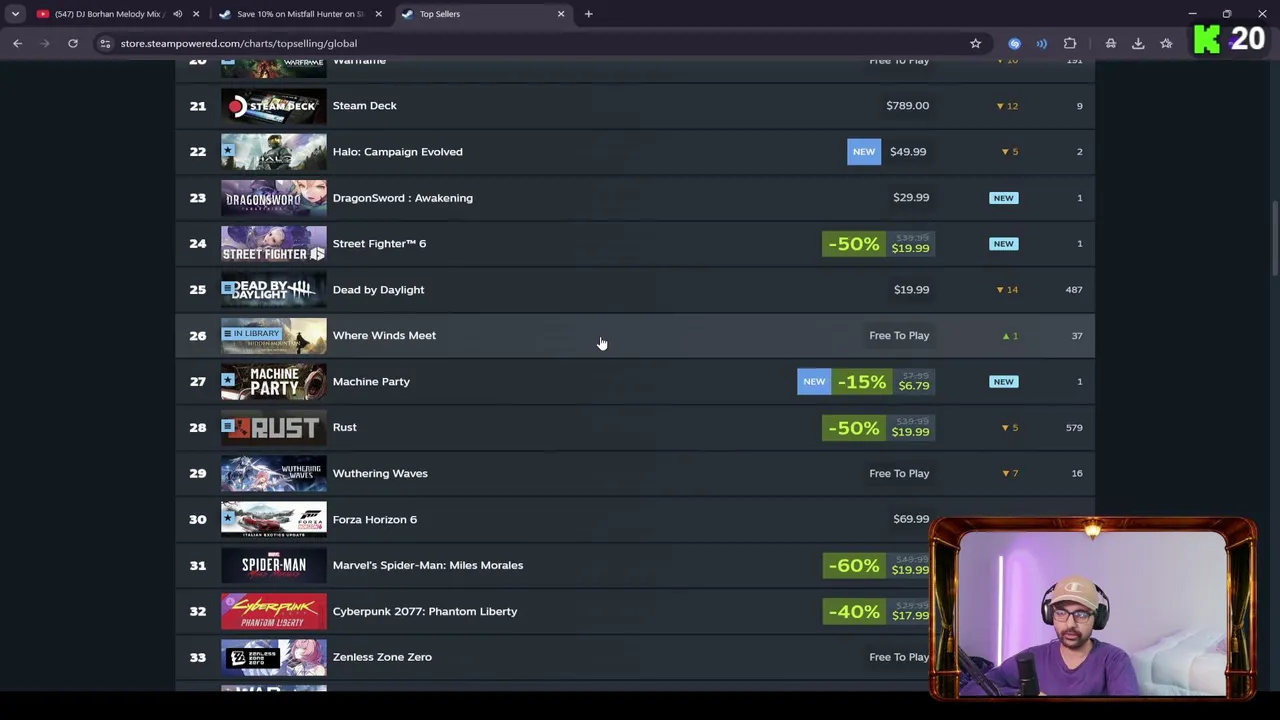This screenshot has height=720, width=1280.
Task: Click the library icon on Dead by Daylight thumbnail
Action: pyautogui.click(x=228, y=289)
